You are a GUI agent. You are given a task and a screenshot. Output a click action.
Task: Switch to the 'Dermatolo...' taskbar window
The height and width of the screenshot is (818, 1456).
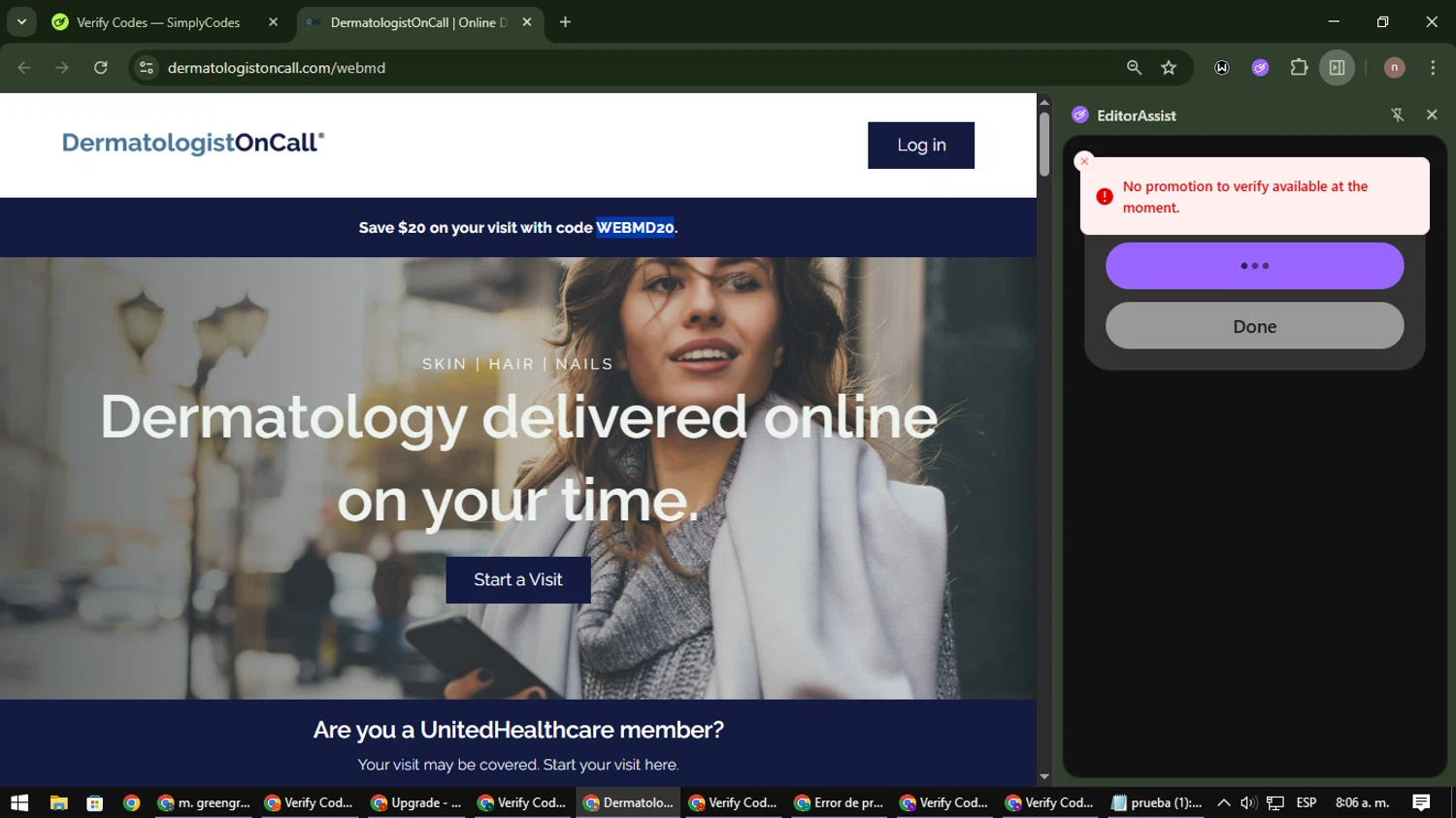pos(627,802)
